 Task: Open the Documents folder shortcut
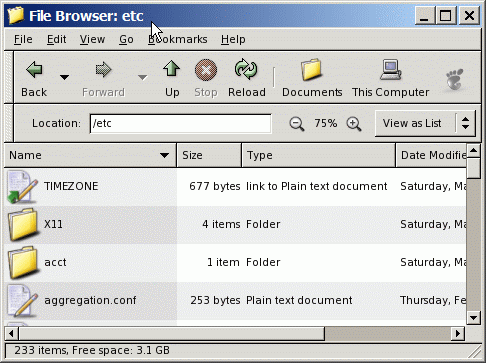(312, 78)
